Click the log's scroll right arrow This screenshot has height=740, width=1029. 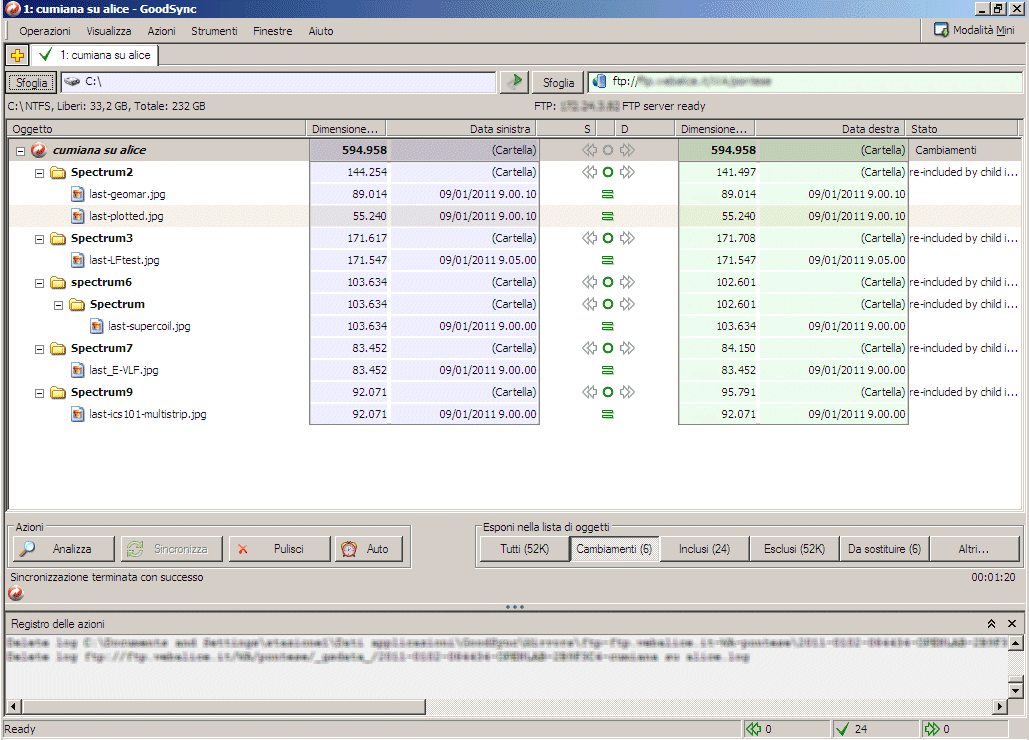[x=1000, y=707]
